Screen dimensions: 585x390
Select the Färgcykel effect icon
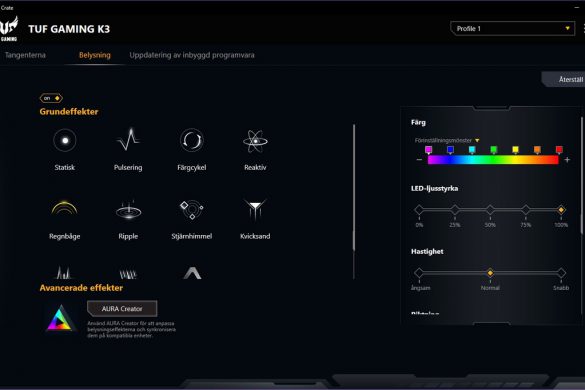click(191, 140)
